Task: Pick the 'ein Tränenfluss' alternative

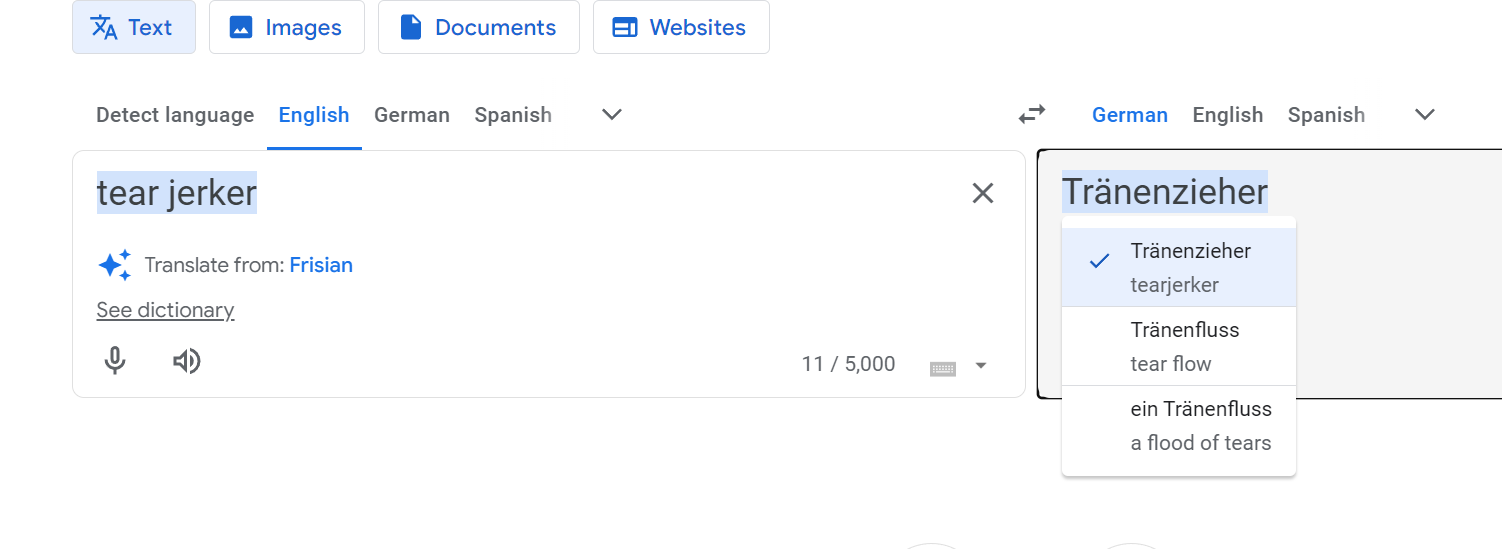Action: pos(1179,425)
